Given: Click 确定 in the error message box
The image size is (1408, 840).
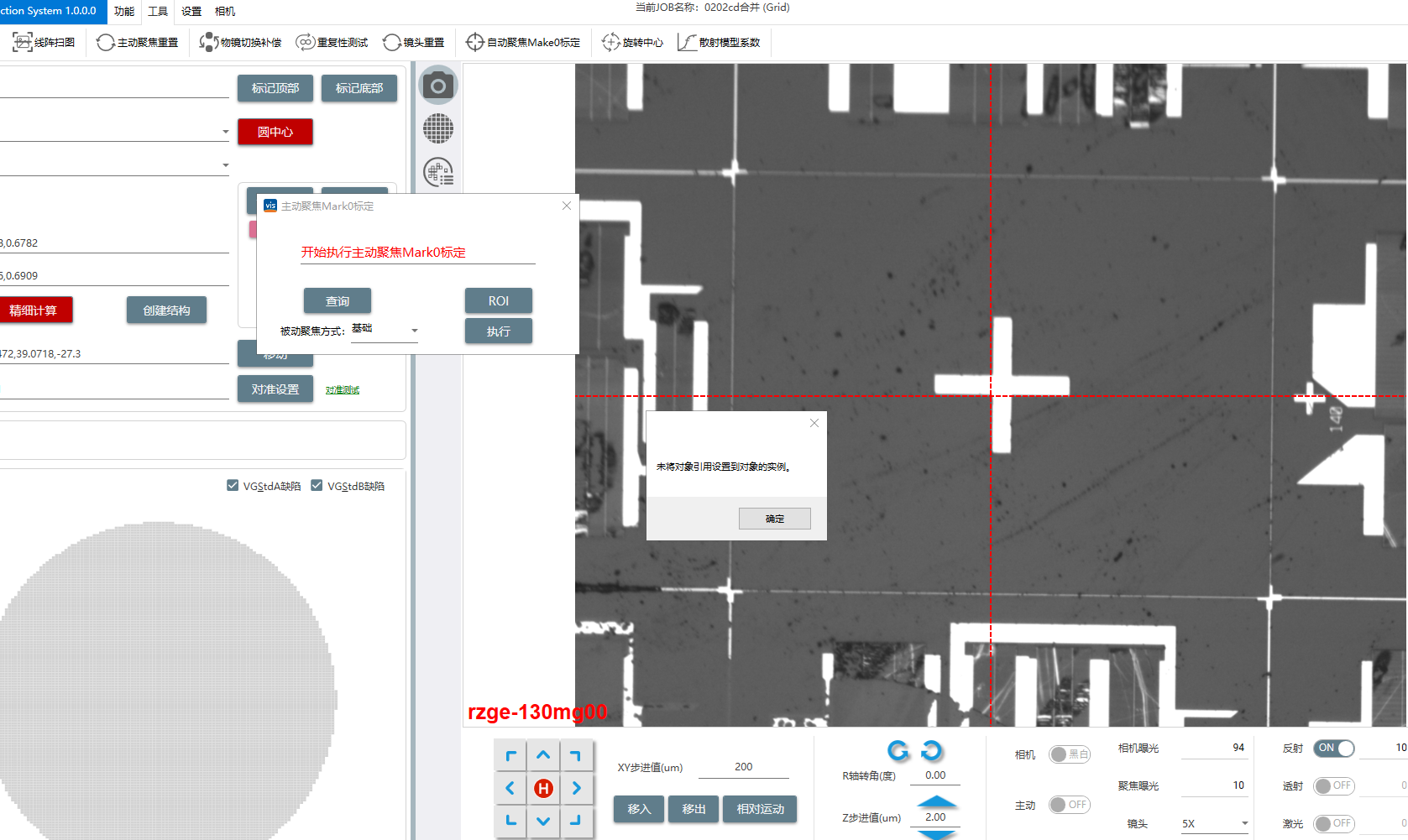Looking at the screenshot, I should click(775, 519).
